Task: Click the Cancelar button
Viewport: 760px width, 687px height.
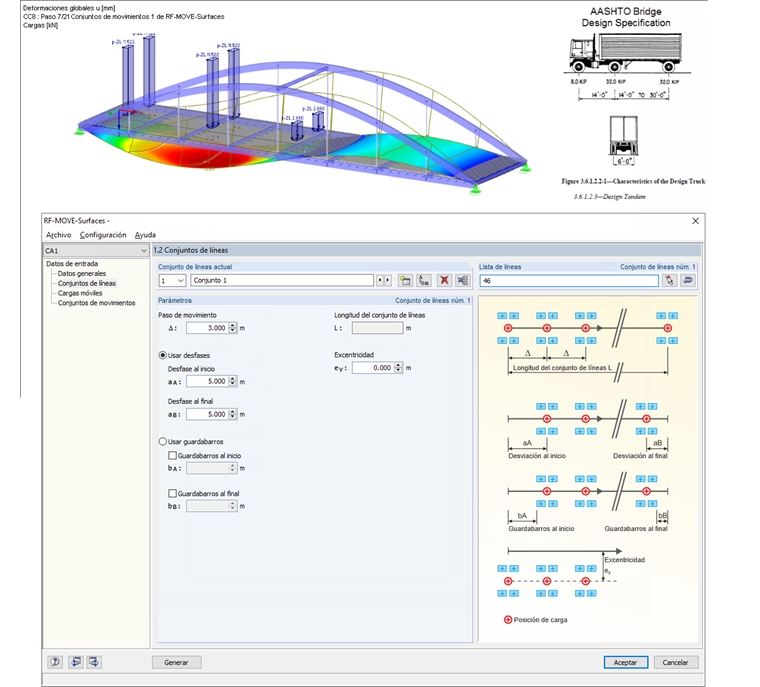Action: point(676,662)
